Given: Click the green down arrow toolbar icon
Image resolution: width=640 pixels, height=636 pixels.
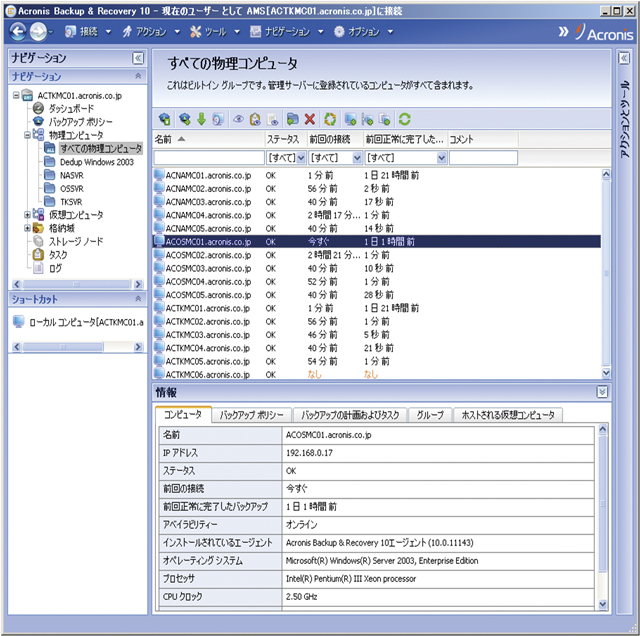Looking at the screenshot, I should point(201,119).
